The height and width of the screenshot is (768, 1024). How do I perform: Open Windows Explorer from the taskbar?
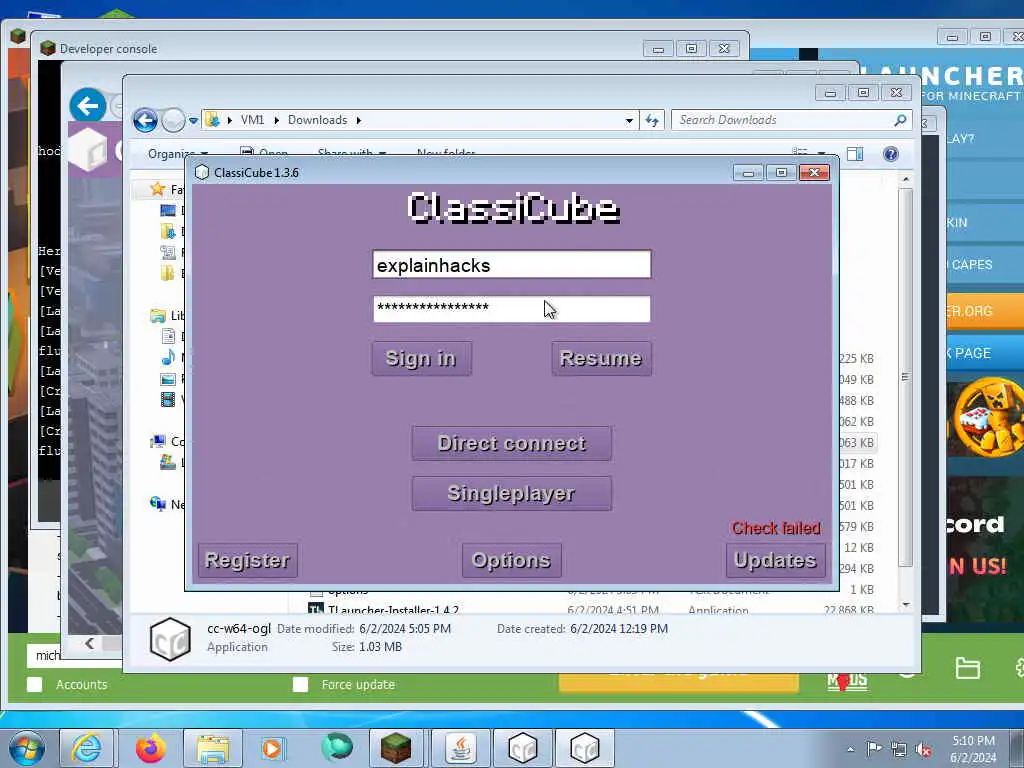[x=213, y=748]
